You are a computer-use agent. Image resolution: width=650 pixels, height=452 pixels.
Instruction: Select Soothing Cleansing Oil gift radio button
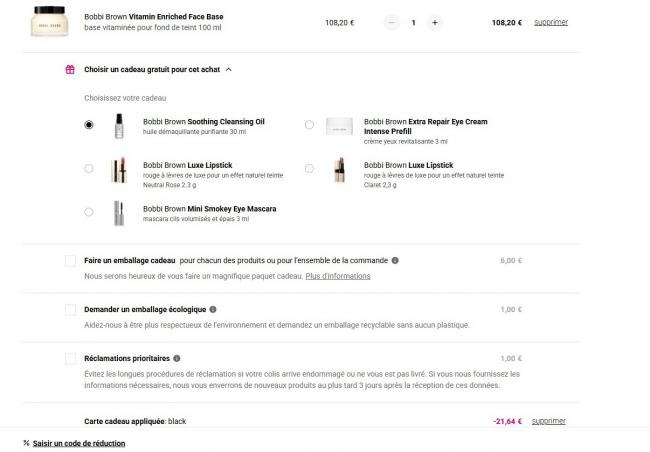89,125
